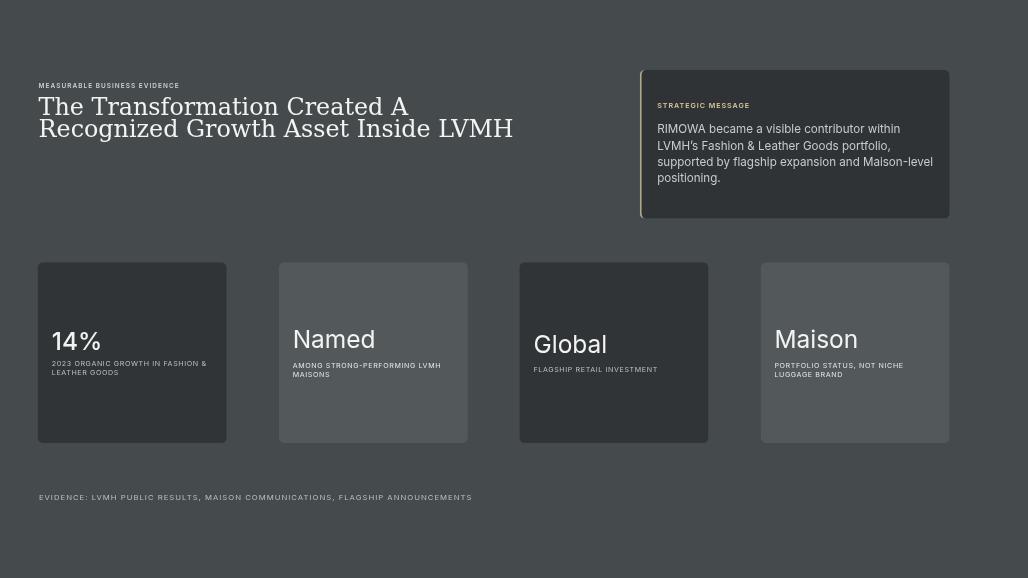Click the 'Maison' card heading
The height and width of the screenshot is (578, 1028).
(x=816, y=339)
